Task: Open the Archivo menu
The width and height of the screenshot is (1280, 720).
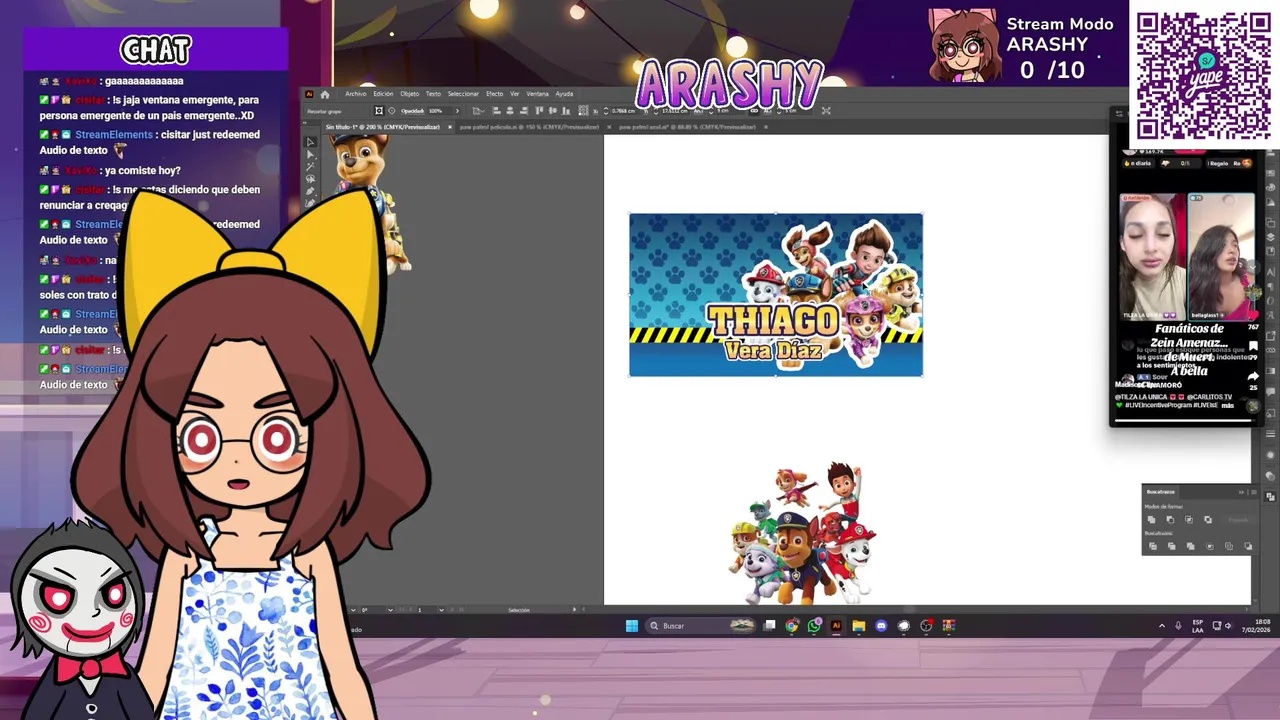Action: point(356,94)
